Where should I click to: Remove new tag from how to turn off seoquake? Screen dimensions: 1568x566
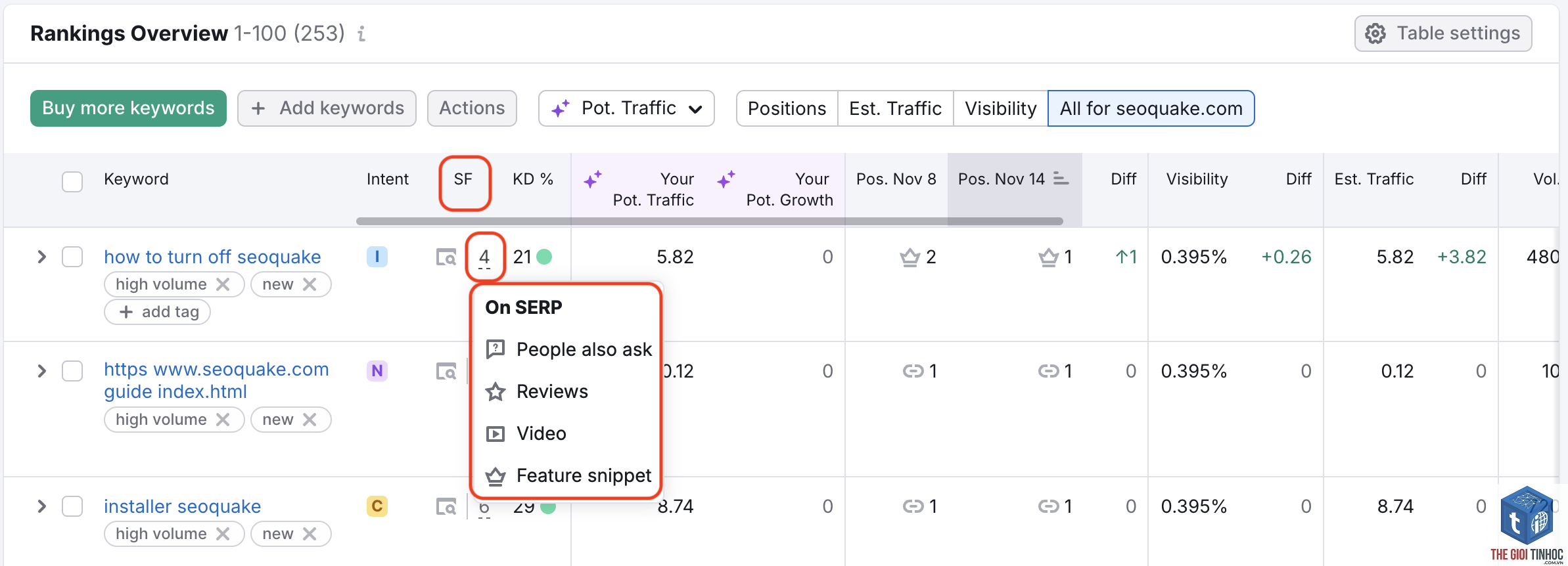point(310,284)
